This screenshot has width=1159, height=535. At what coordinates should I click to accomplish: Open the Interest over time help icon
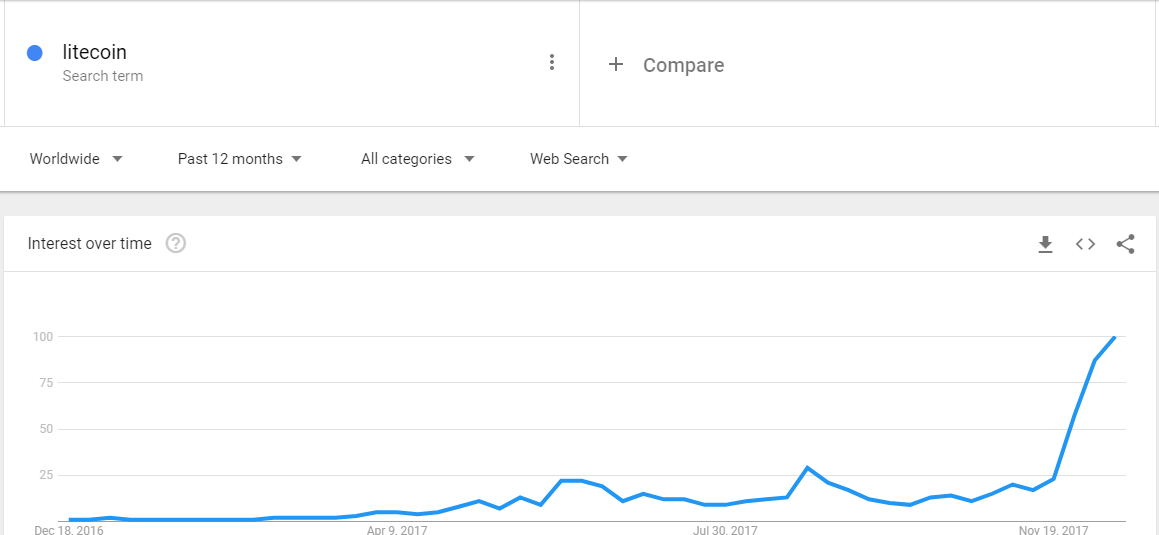click(176, 243)
